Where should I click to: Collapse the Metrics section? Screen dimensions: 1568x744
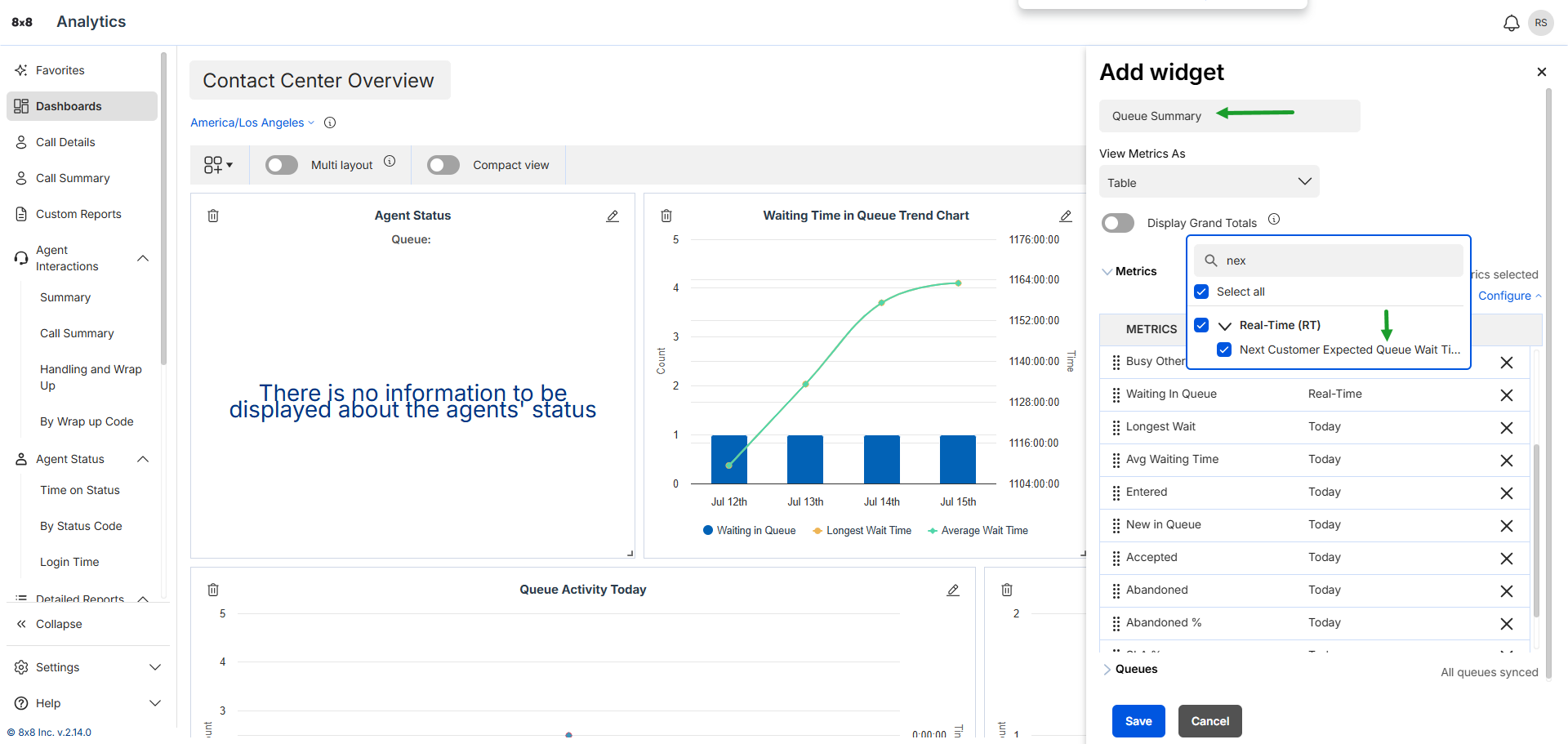1107,272
